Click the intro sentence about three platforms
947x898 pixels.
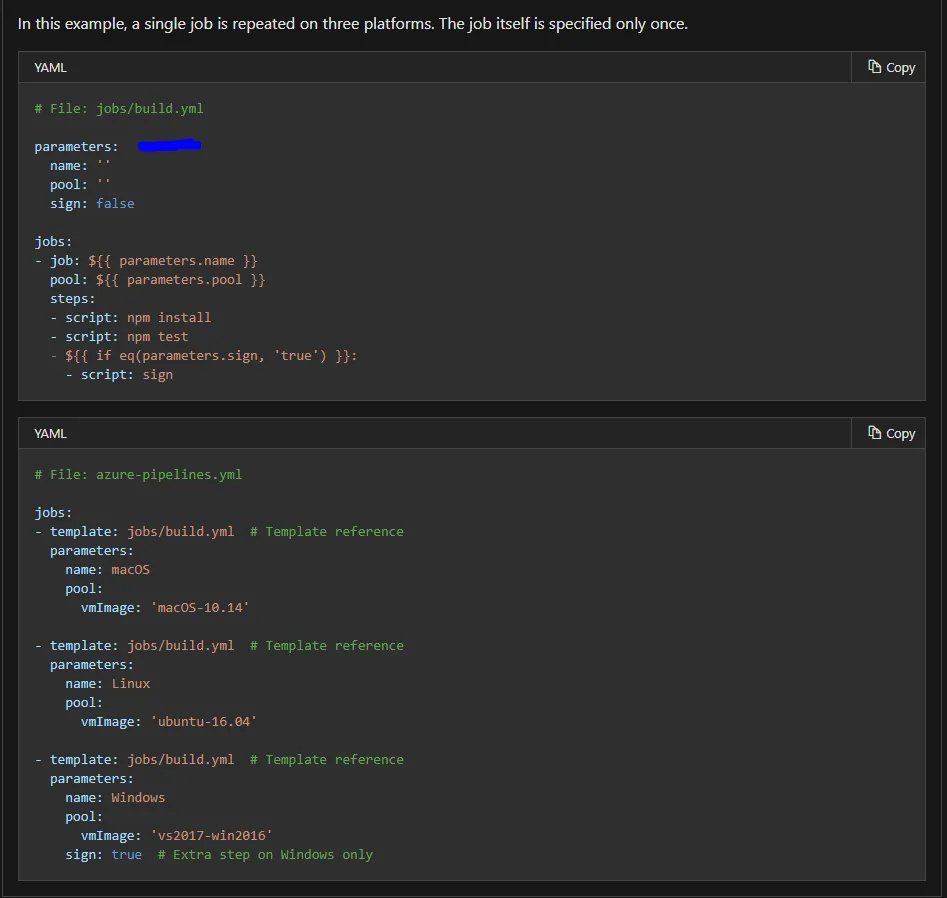[353, 23]
